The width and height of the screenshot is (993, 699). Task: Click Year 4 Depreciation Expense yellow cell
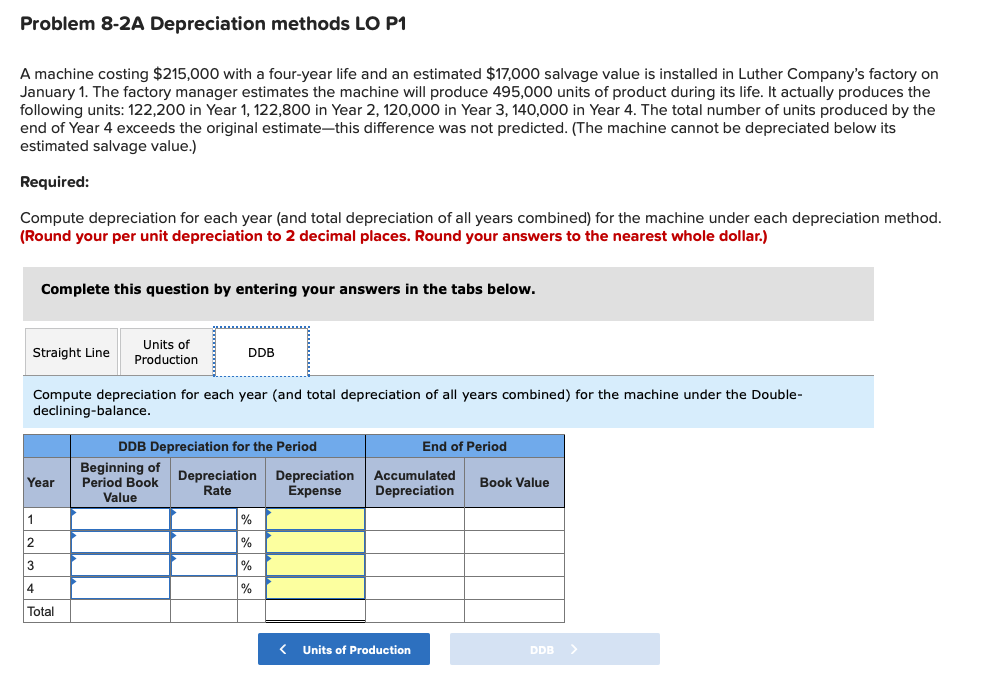point(315,588)
